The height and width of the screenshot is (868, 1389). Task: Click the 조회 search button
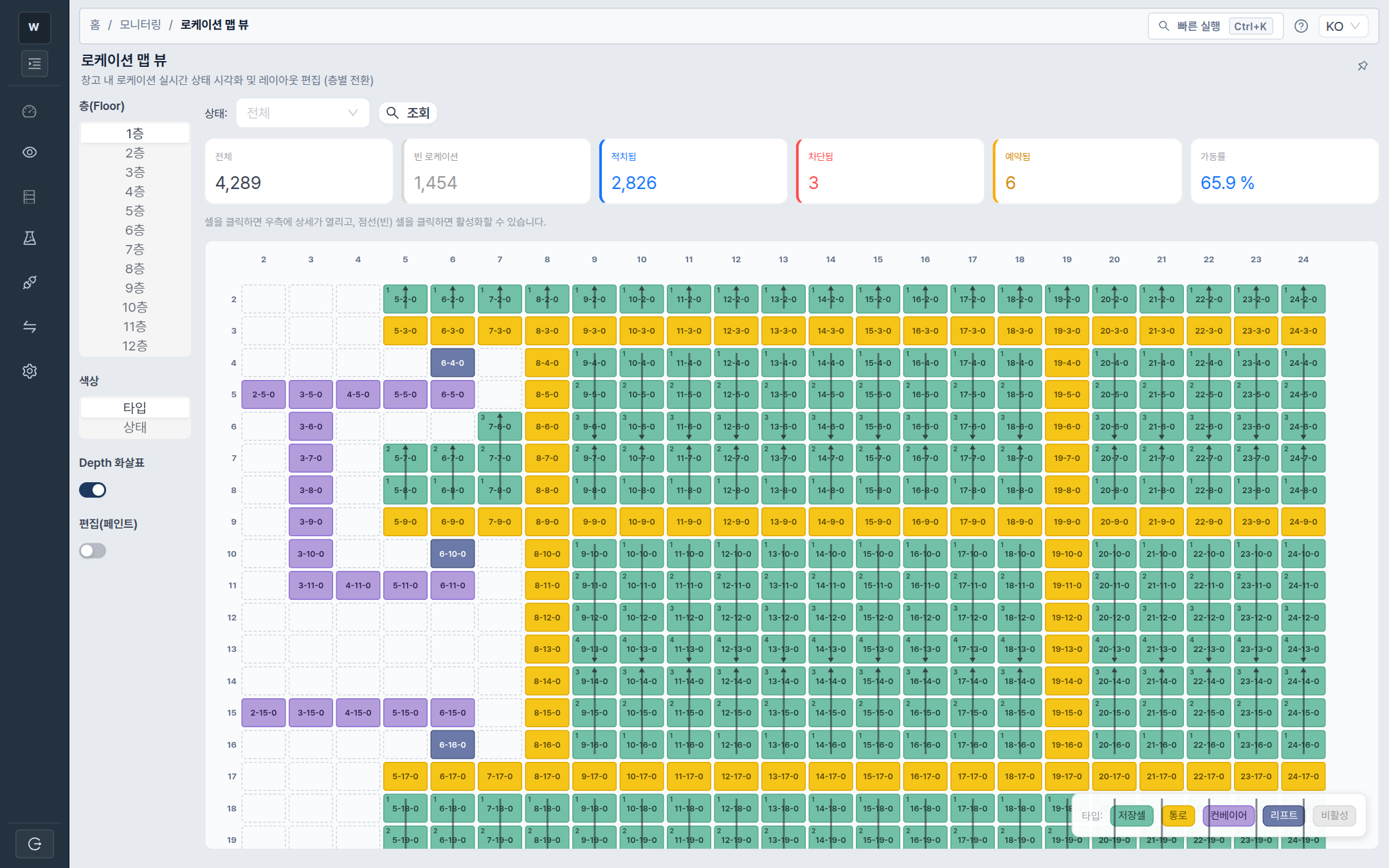[408, 113]
